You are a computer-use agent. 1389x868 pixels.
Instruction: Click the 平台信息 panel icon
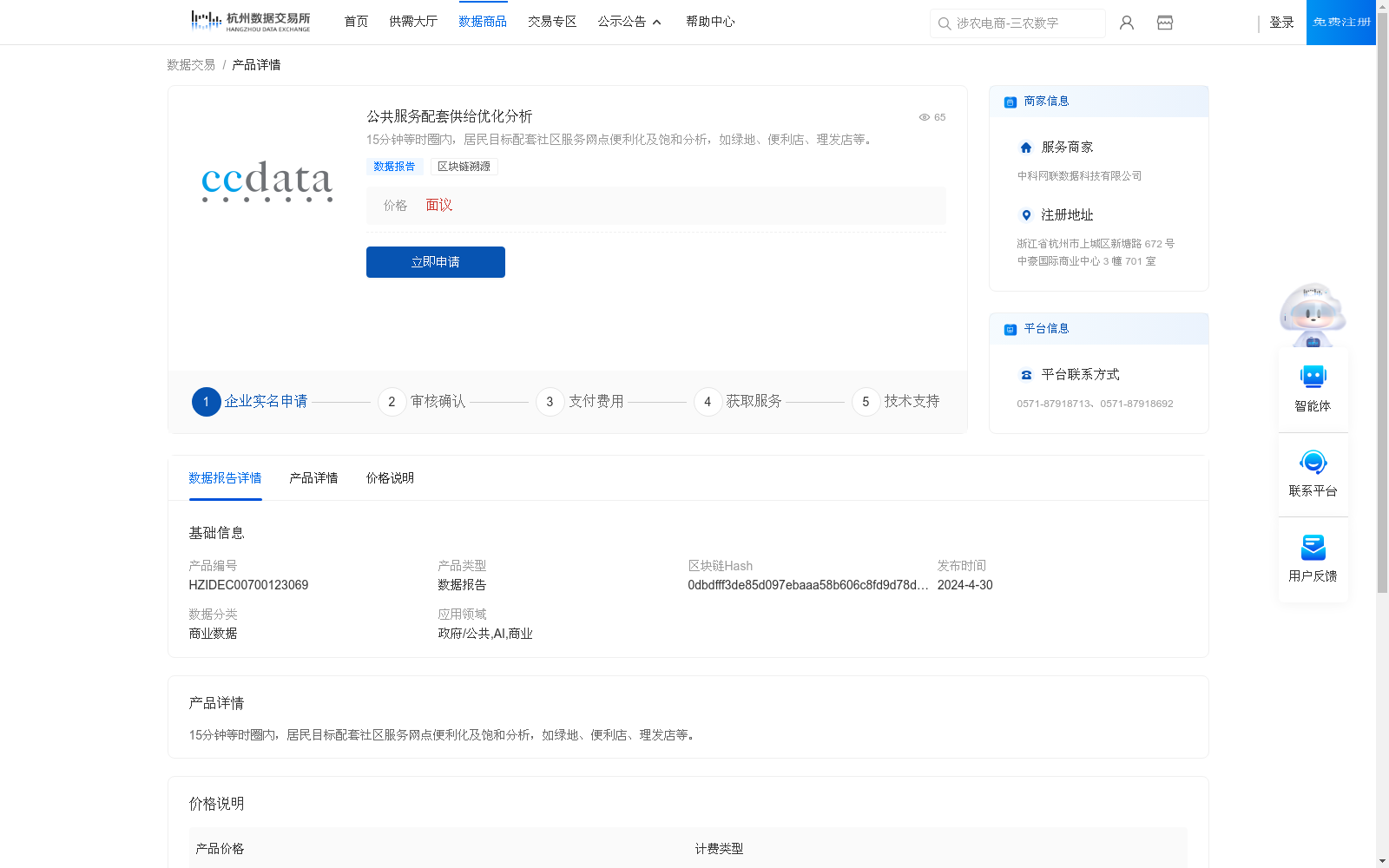tap(1010, 329)
